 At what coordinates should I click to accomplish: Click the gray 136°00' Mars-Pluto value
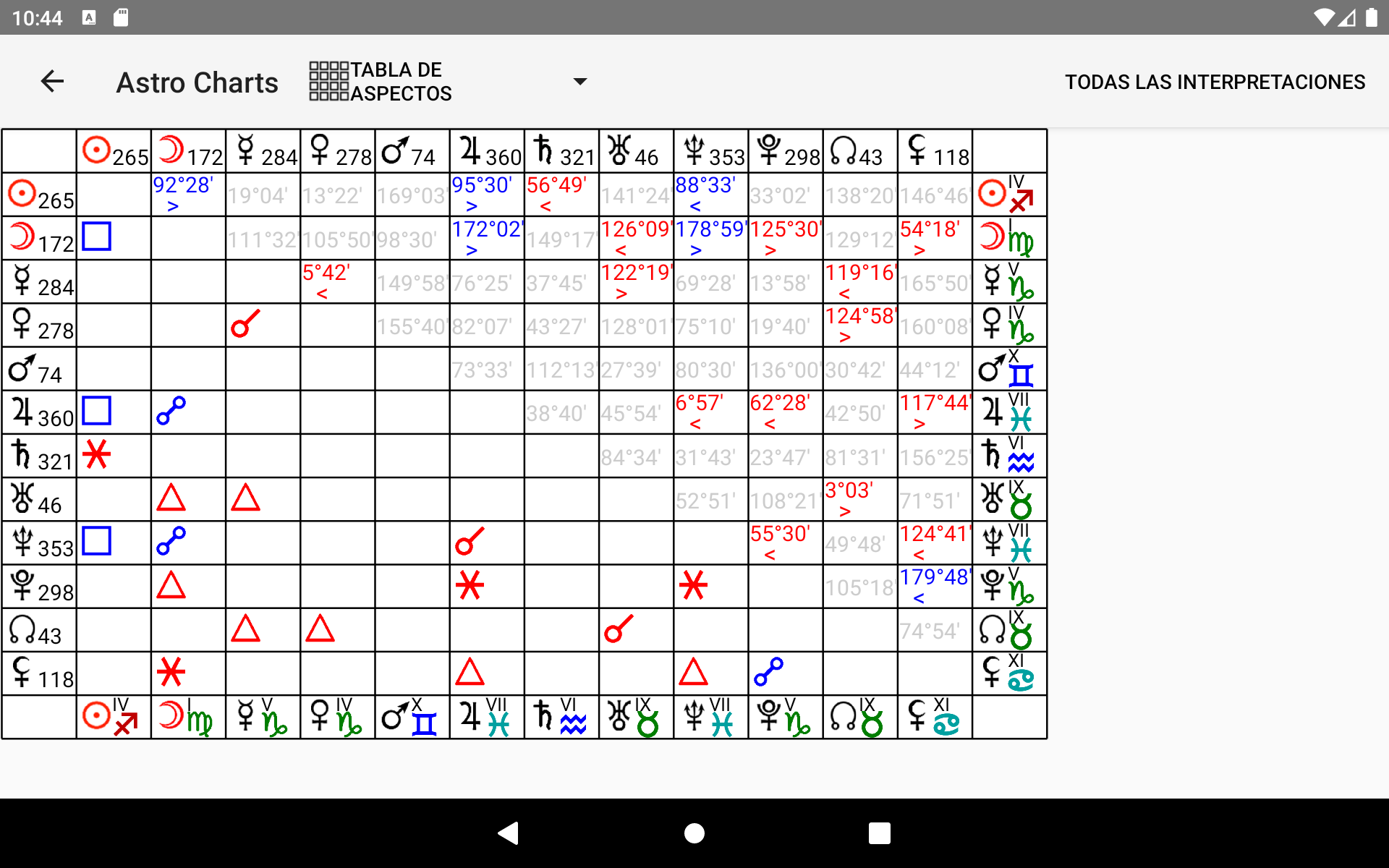pos(786,370)
